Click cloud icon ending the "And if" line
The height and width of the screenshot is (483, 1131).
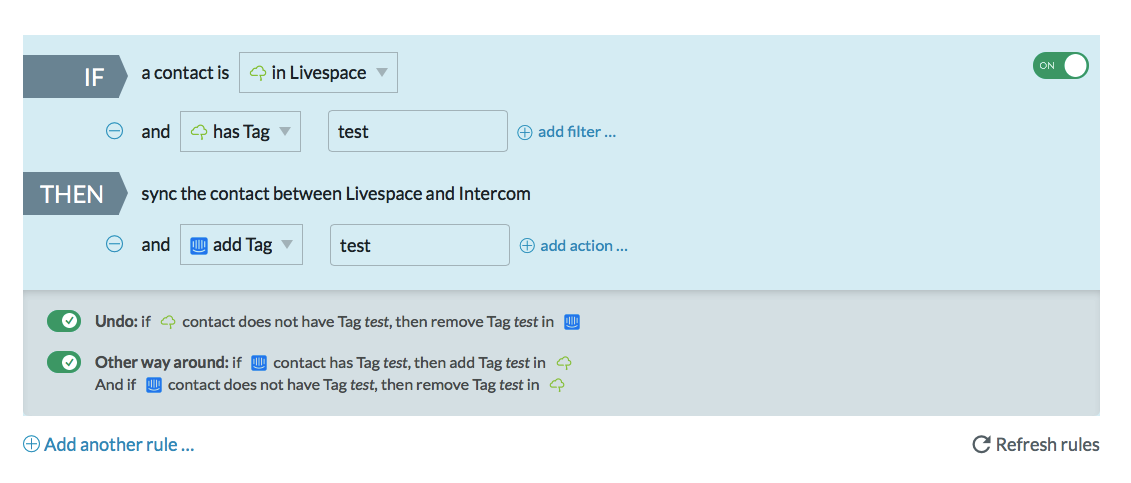tap(557, 385)
